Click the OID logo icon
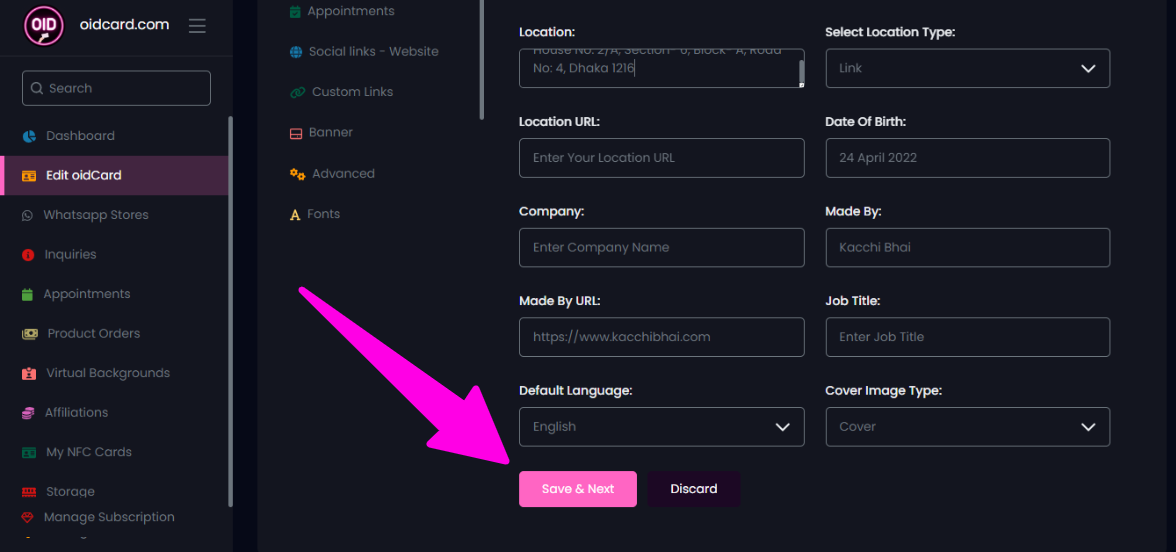 pyautogui.click(x=43, y=25)
